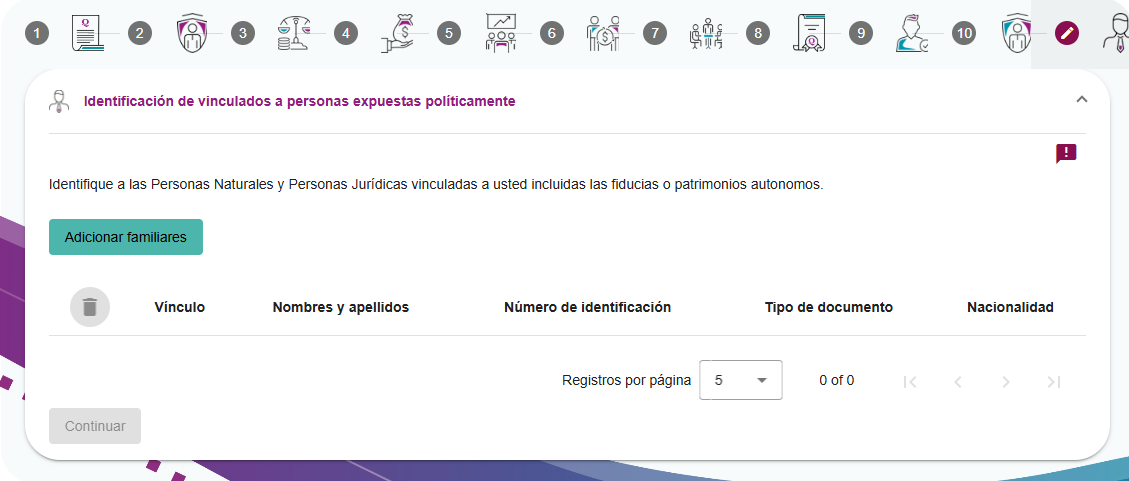The width and height of the screenshot is (1129, 481).
Task: Go to first page of records
Action: click(910, 382)
